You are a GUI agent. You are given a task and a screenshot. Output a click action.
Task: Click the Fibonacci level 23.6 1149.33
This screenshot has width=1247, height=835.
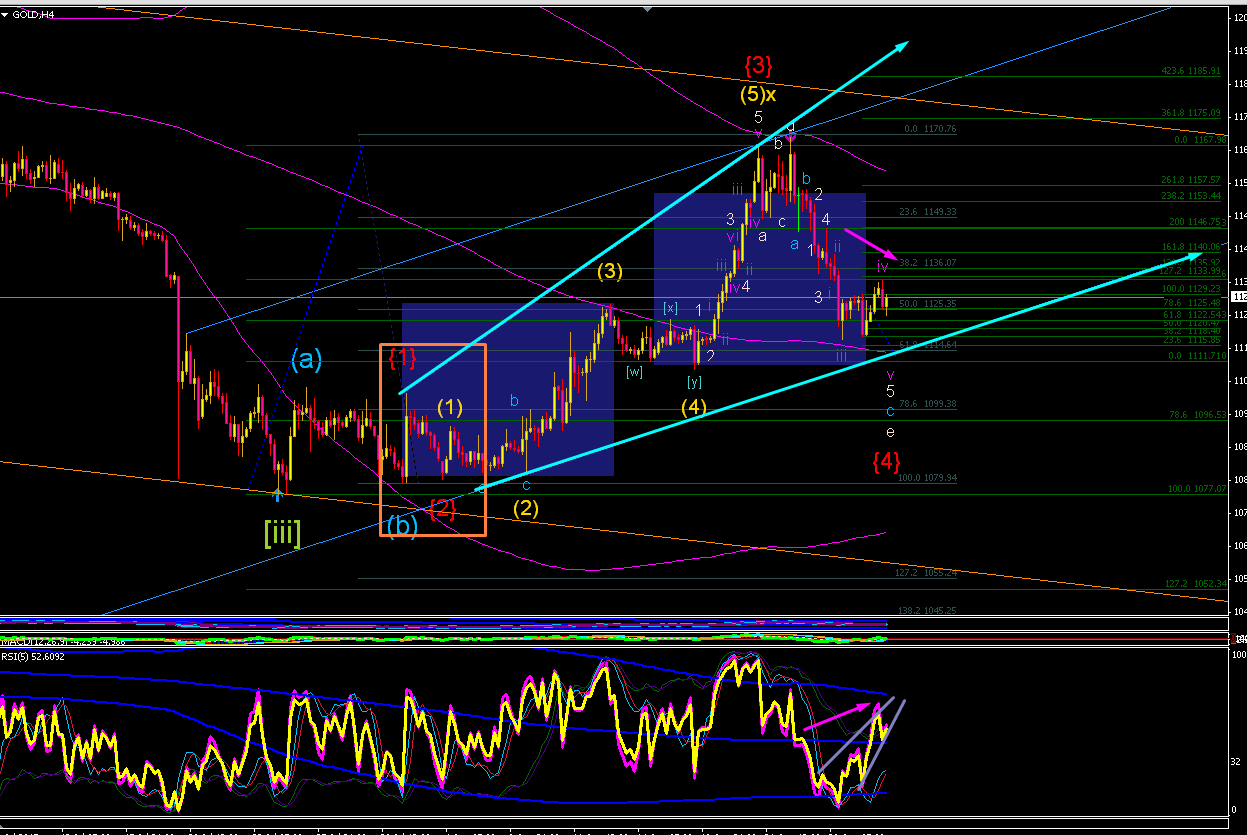click(929, 212)
